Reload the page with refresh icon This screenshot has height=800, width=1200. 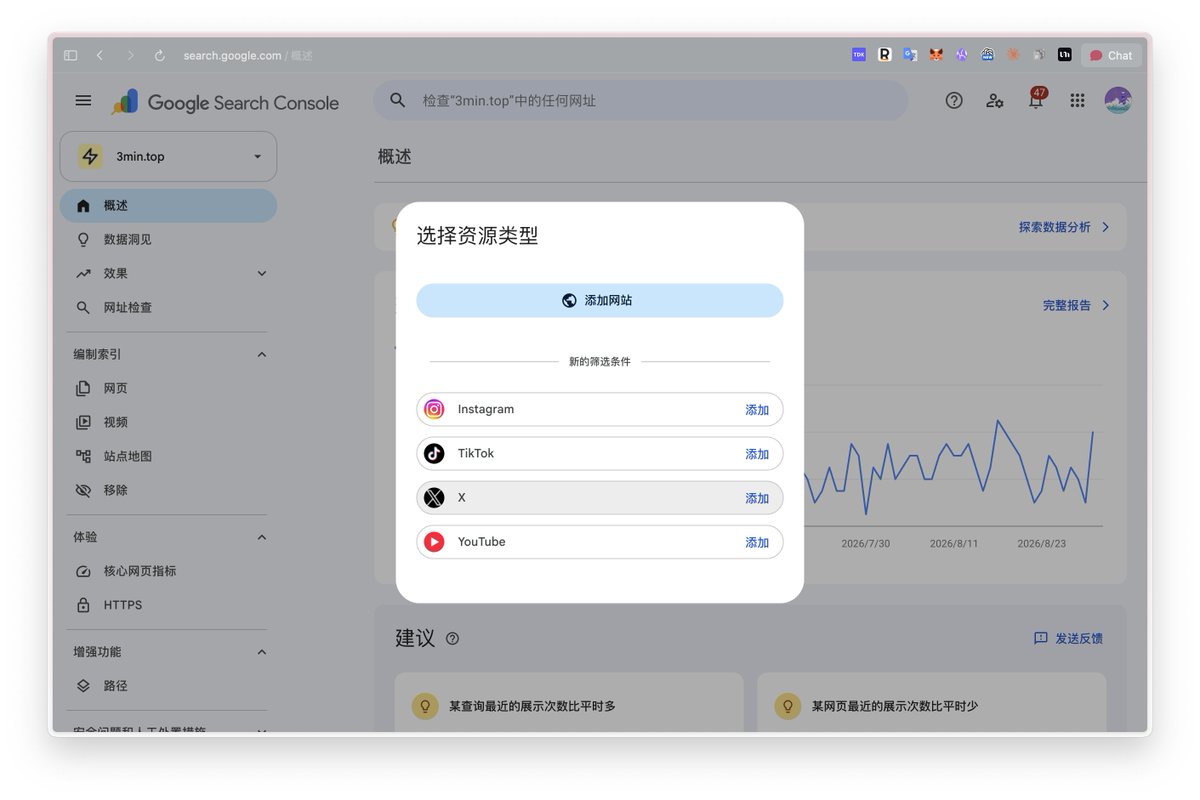(x=159, y=55)
